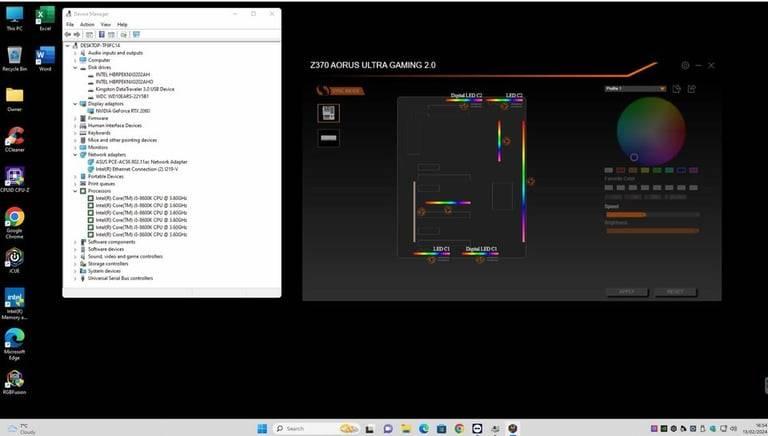Open the Recycle Bin
Screen dimensions: 768x436
14,59
